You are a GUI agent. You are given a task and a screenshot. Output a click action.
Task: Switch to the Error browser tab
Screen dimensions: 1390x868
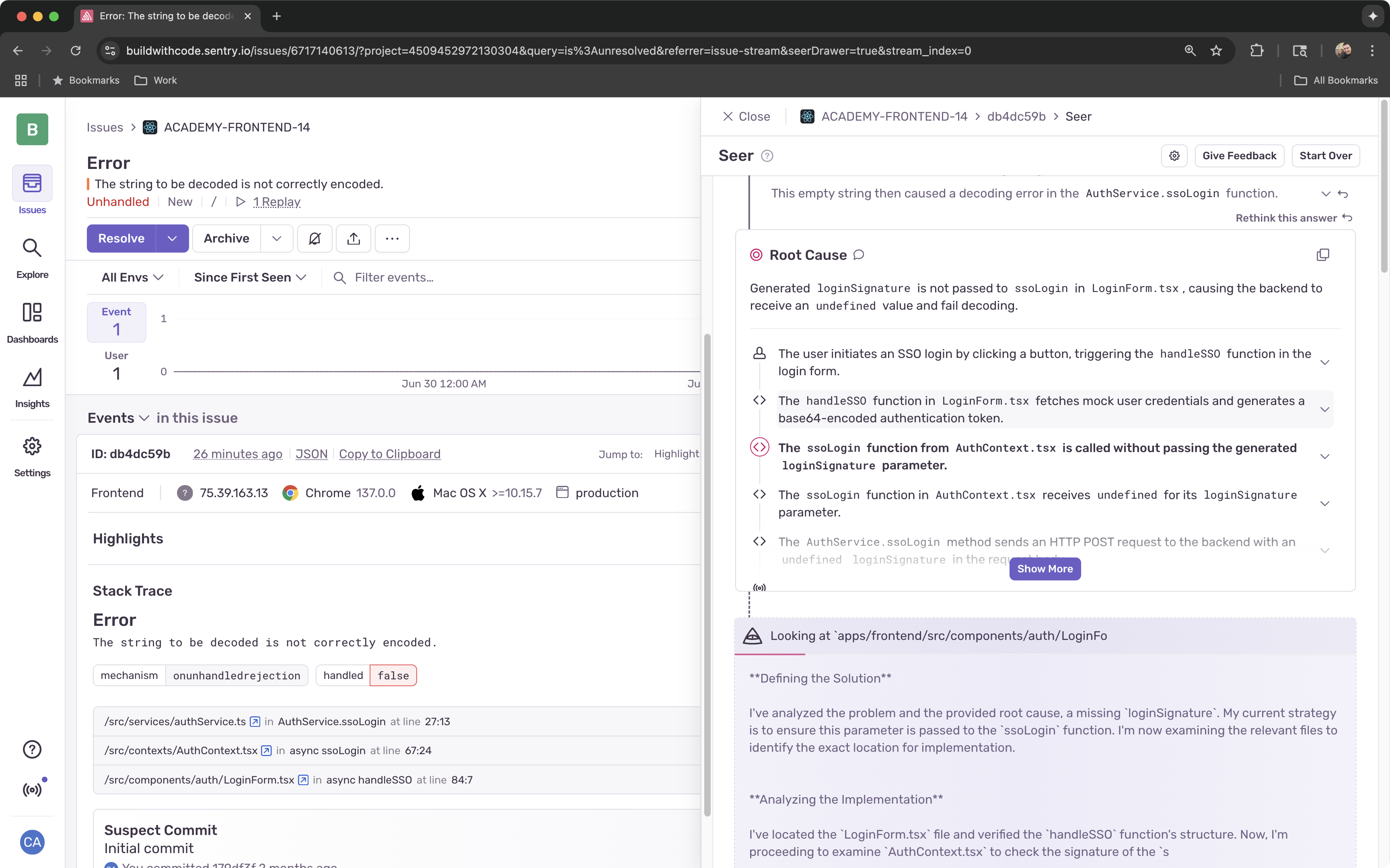(x=167, y=16)
